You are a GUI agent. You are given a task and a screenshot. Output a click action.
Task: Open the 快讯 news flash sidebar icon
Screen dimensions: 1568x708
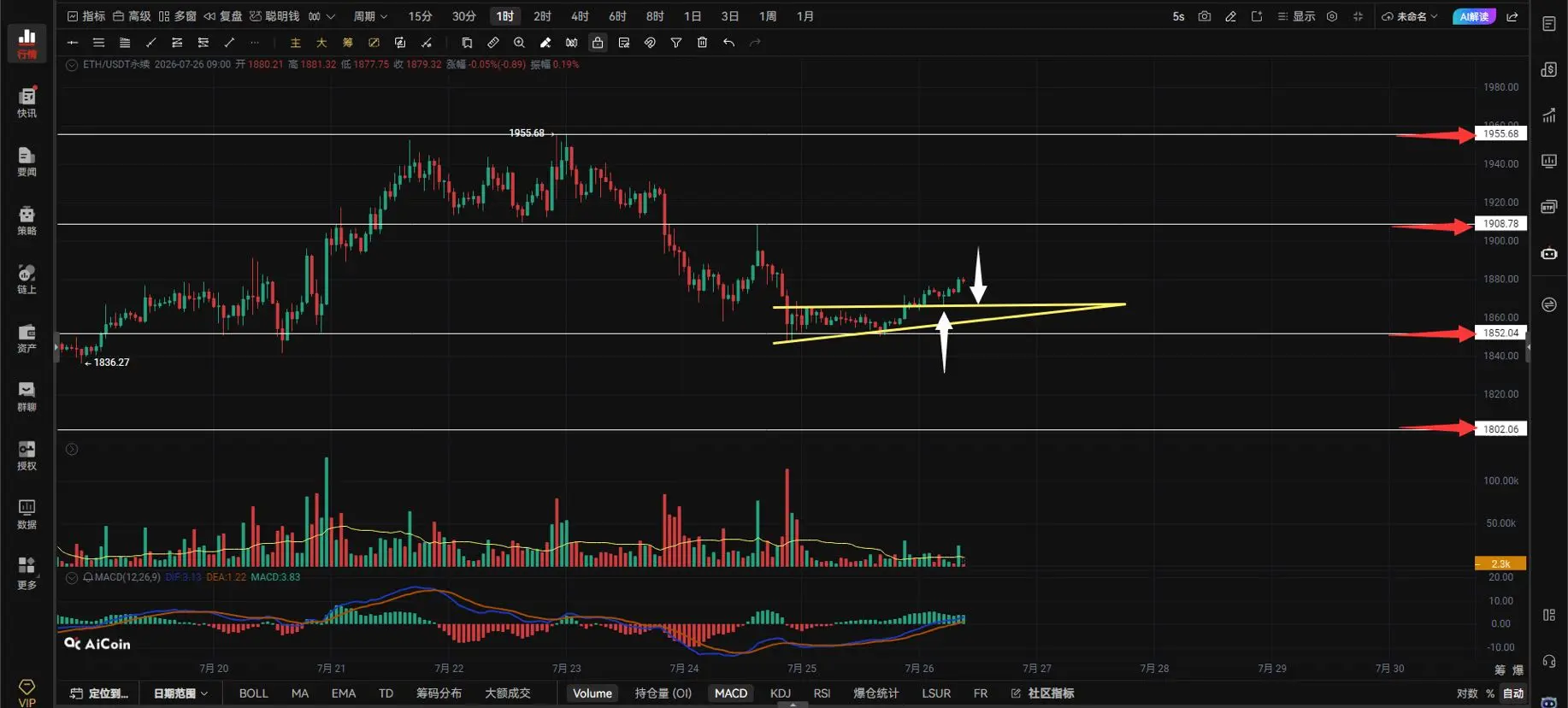pyautogui.click(x=27, y=103)
